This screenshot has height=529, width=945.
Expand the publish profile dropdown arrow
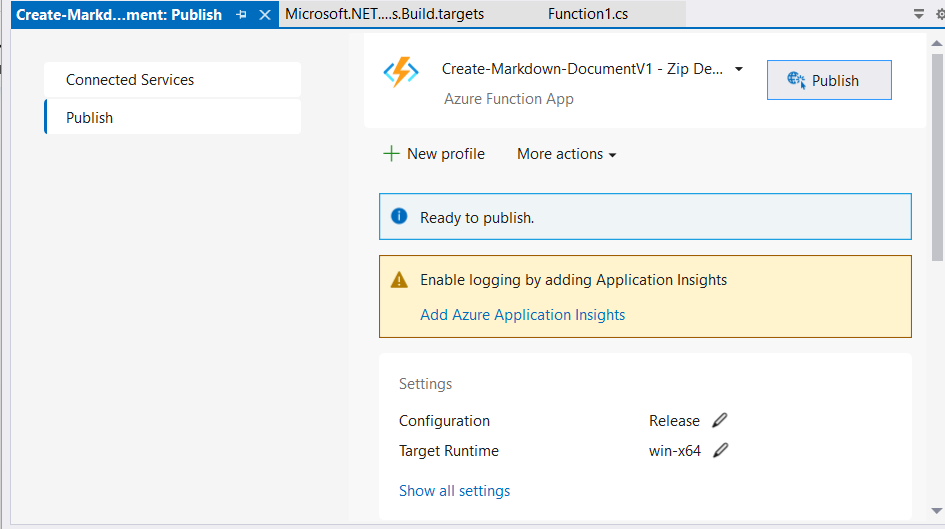pyautogui.click(x=739, y=69)
